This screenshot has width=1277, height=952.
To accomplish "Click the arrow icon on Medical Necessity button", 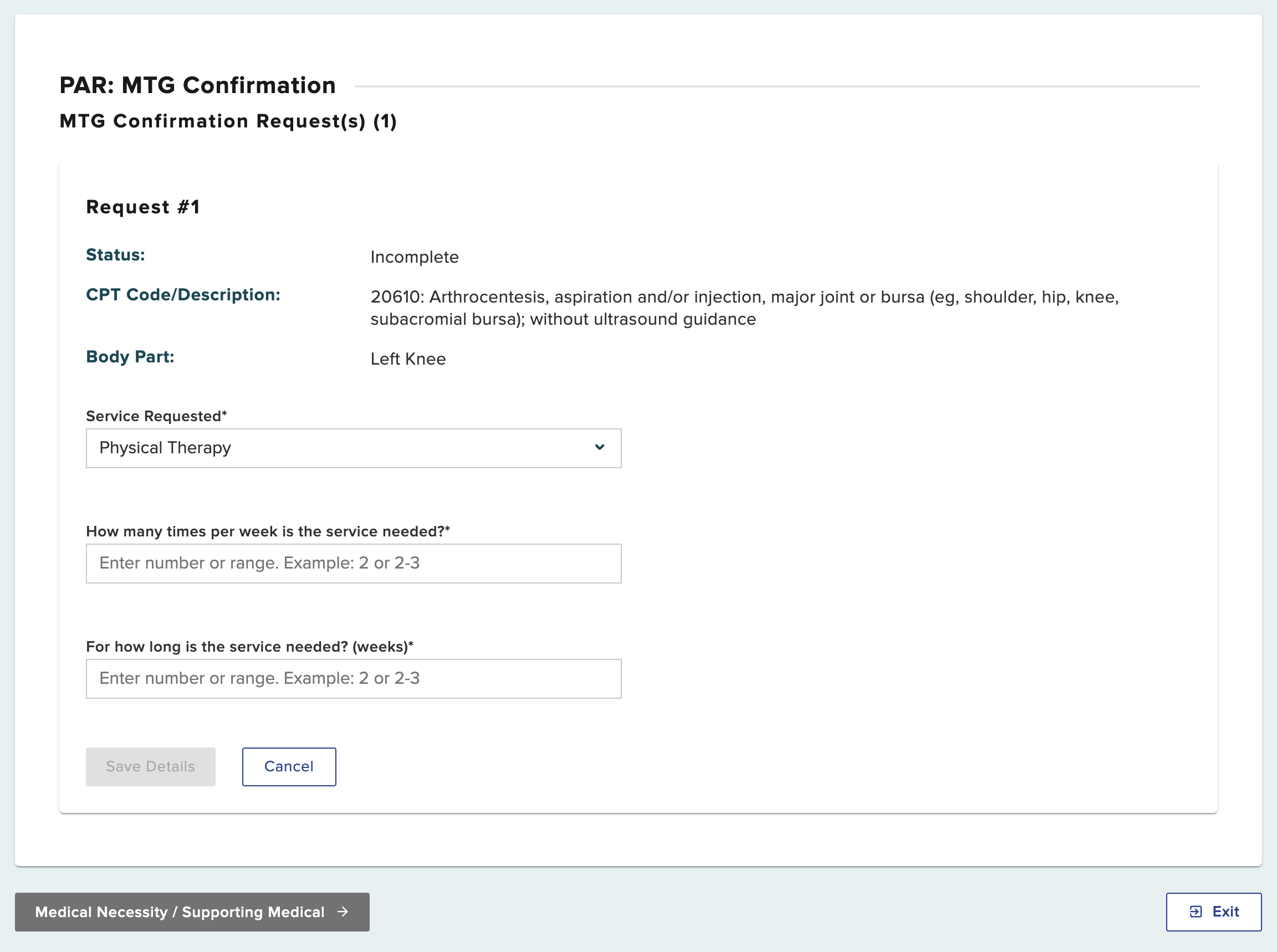I will click(343, 911).
